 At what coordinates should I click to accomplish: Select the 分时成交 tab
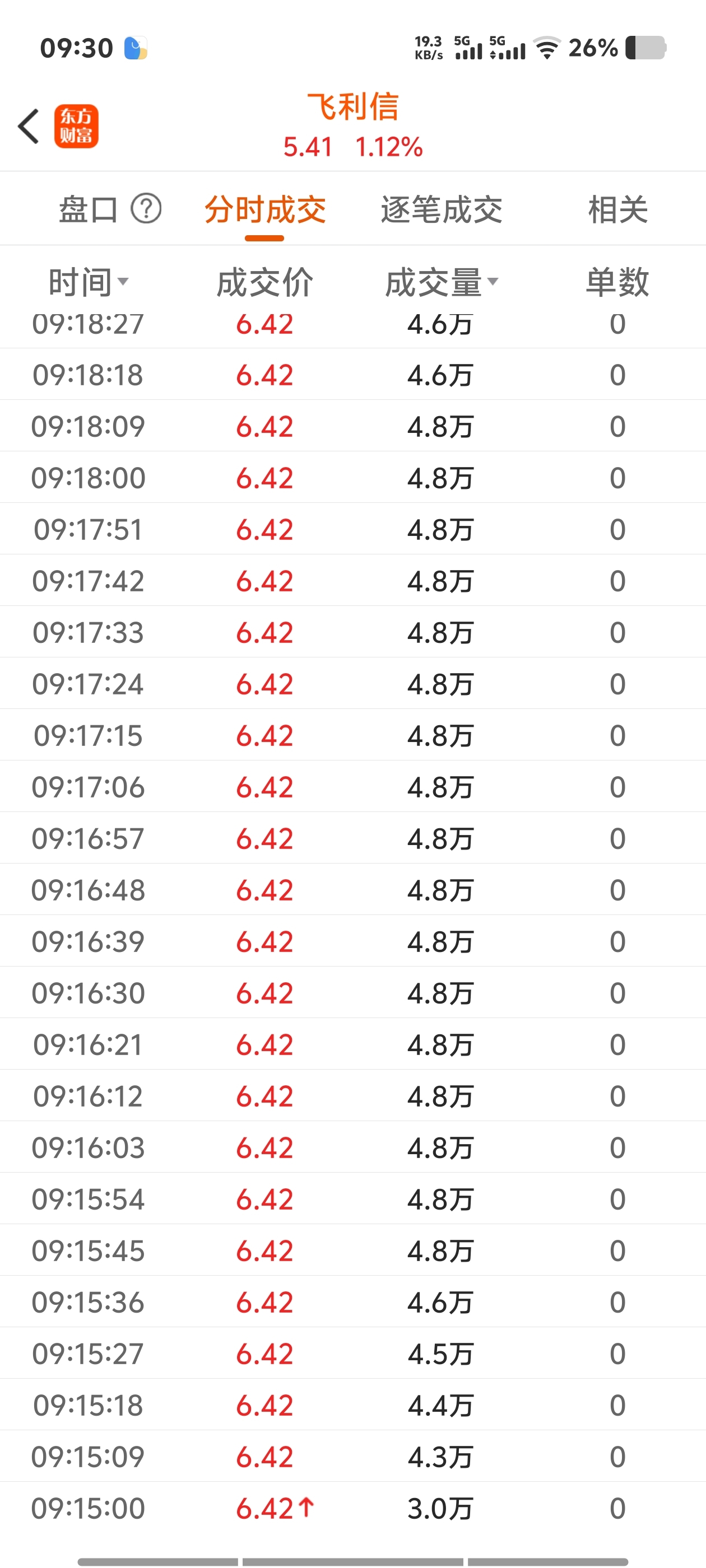click(265, 209)
